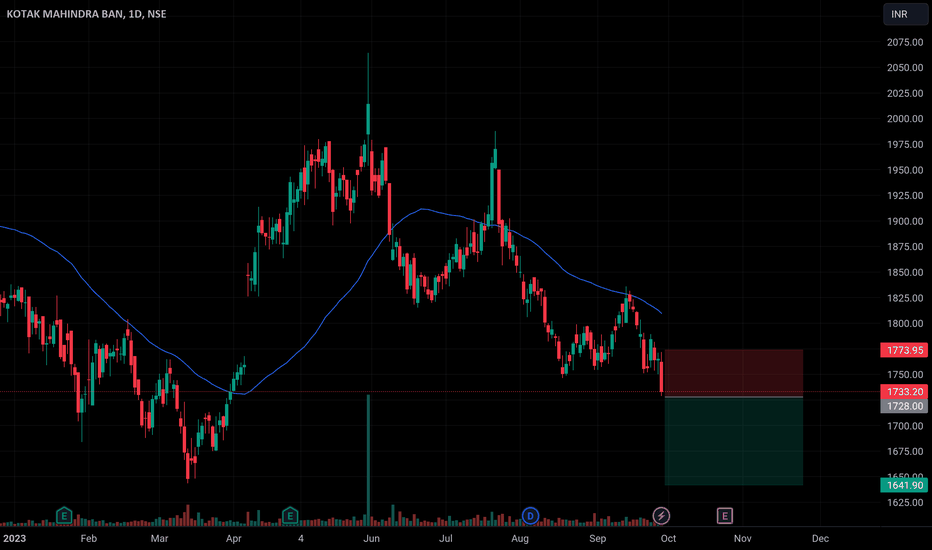This screenshot has width=932, height=550.
Task: Click the lightning bolt event marker near October
Action: 661,516
